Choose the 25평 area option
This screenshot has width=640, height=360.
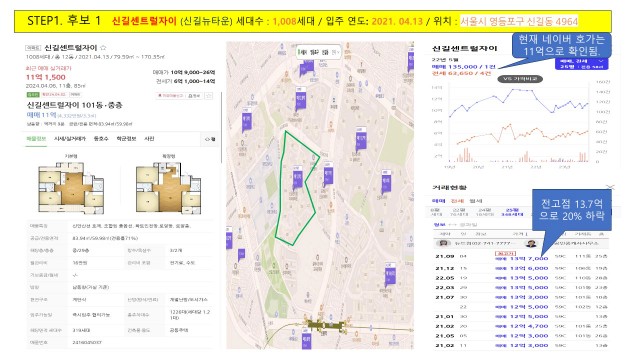tap(511, 212)
